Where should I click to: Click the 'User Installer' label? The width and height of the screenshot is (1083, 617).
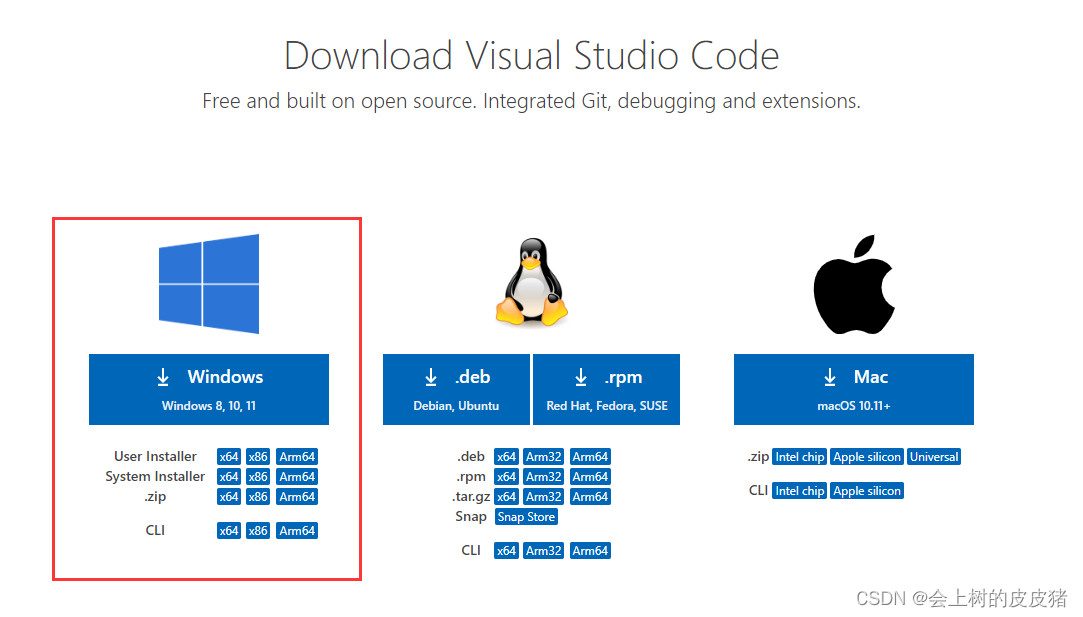point(155,457)
